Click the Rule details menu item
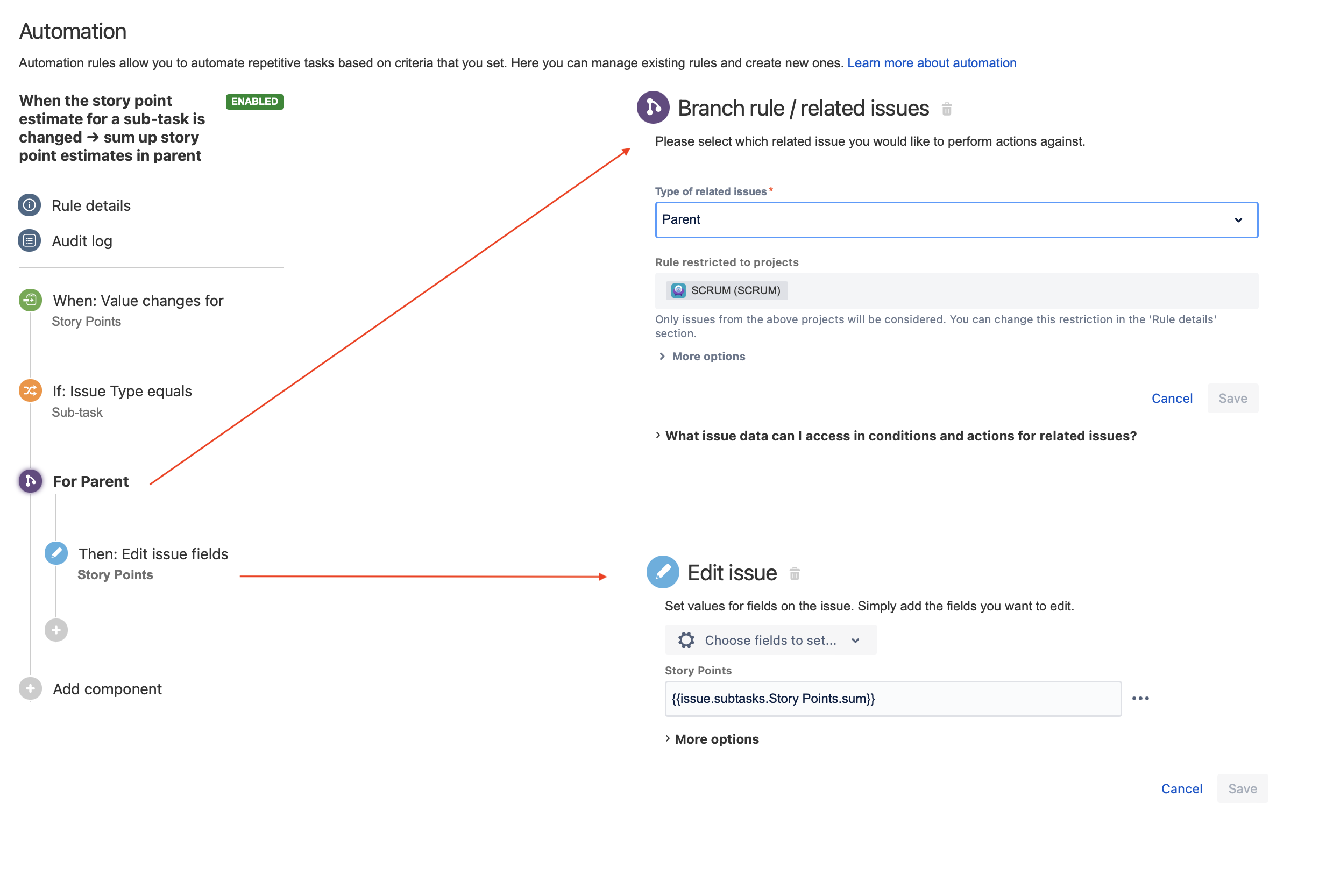This screenshot has height=896, width=1319. click(91, 205)
